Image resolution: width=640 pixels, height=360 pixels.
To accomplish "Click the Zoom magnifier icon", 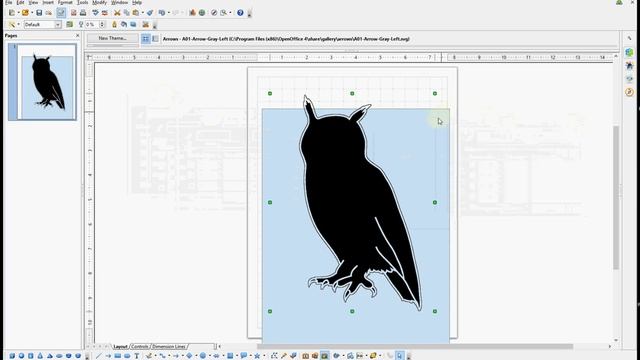I will (x=224, y=13).
